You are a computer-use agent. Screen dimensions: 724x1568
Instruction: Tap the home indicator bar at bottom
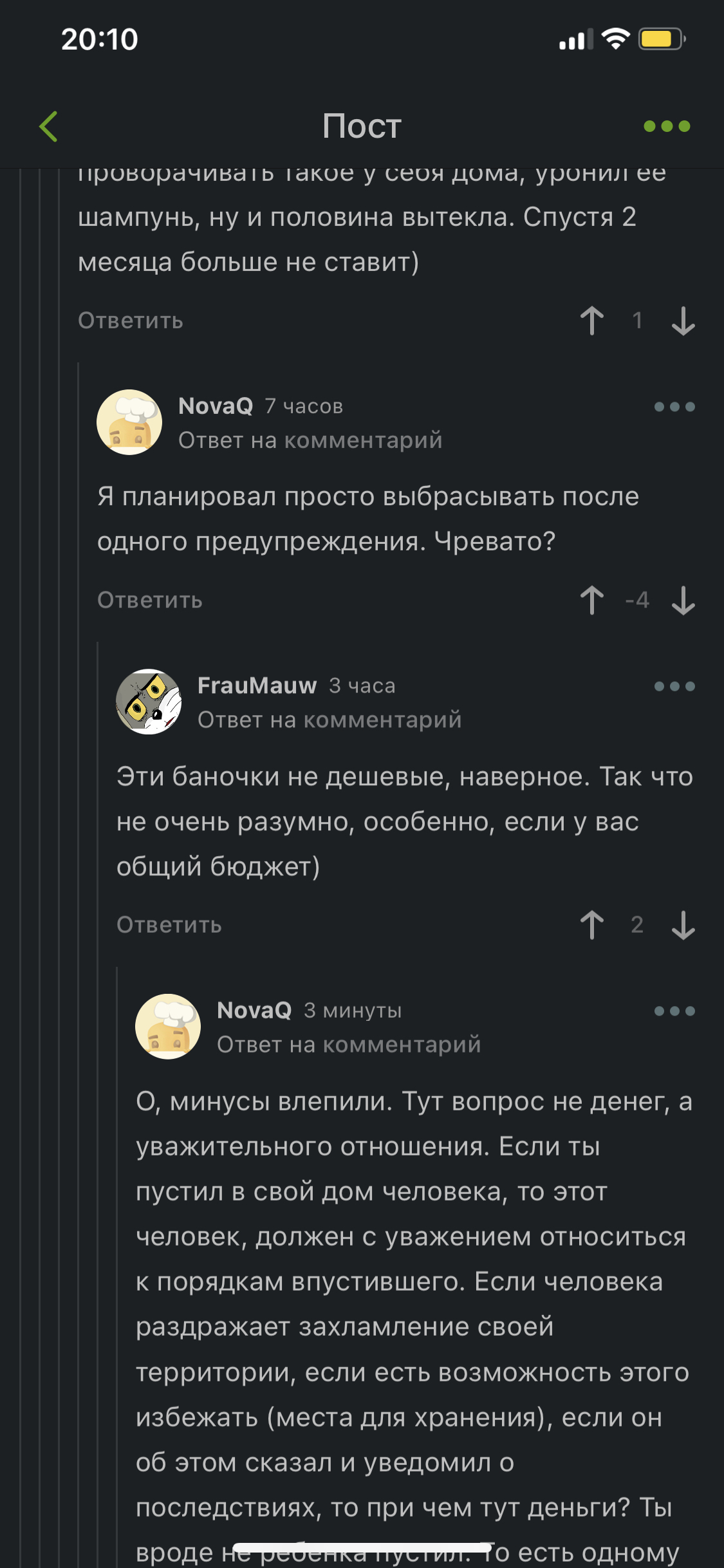[x=362, y=1547]
